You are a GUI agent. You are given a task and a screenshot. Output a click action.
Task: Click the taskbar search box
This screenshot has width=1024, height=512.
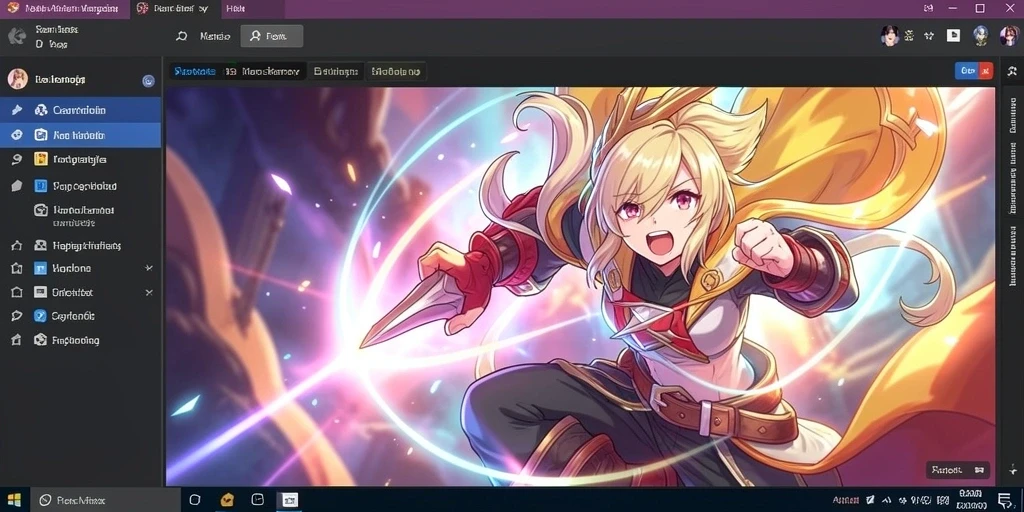pyautogui.click(x=105, y=500)
